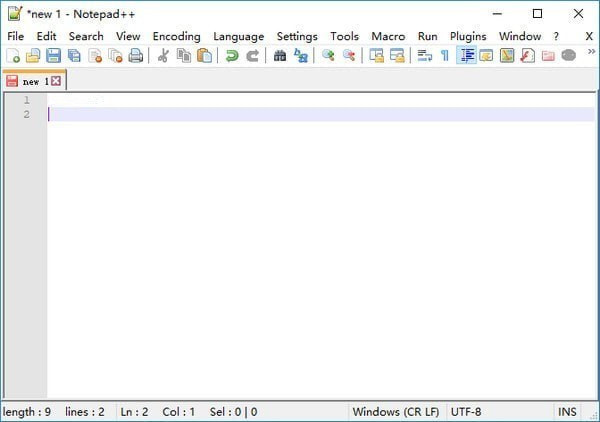Viewport: 600px width, 422px height.
Task: Click the Undo arrow icon
Action: (232, 56)
